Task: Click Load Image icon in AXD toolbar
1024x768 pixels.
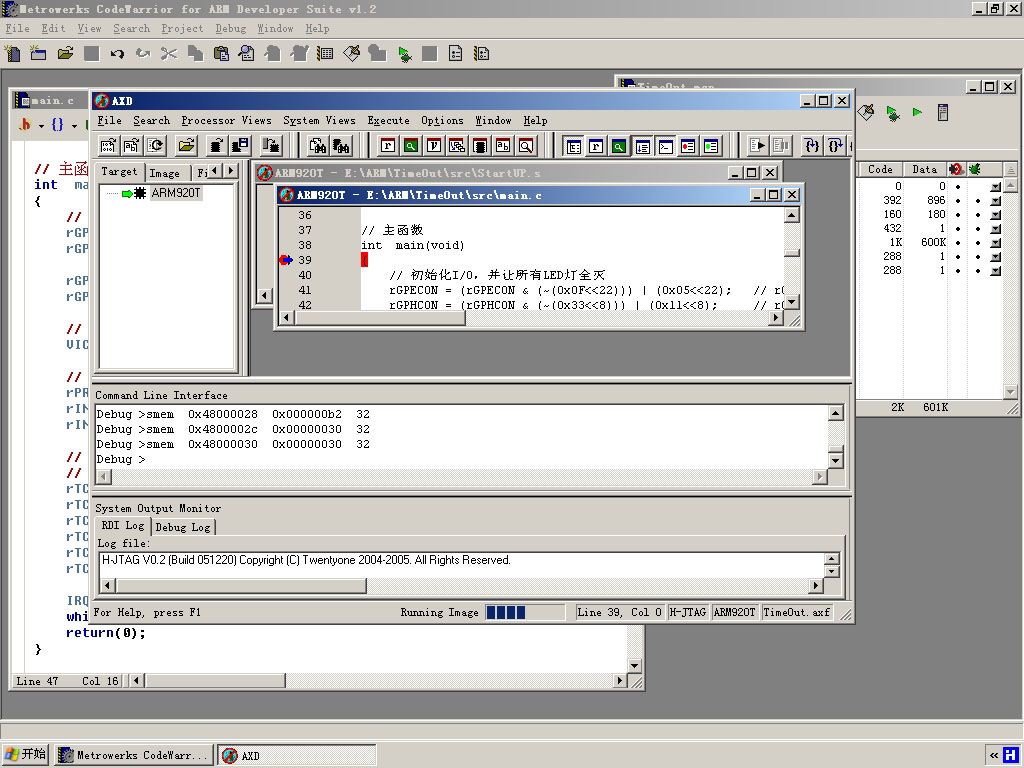Action: click(x=108, y=145)
